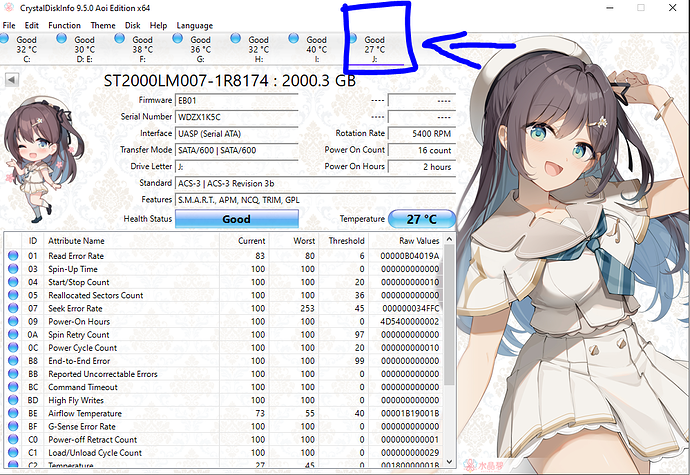
Task: Click the 27 °C temperature button
Action: coord(421,218)
